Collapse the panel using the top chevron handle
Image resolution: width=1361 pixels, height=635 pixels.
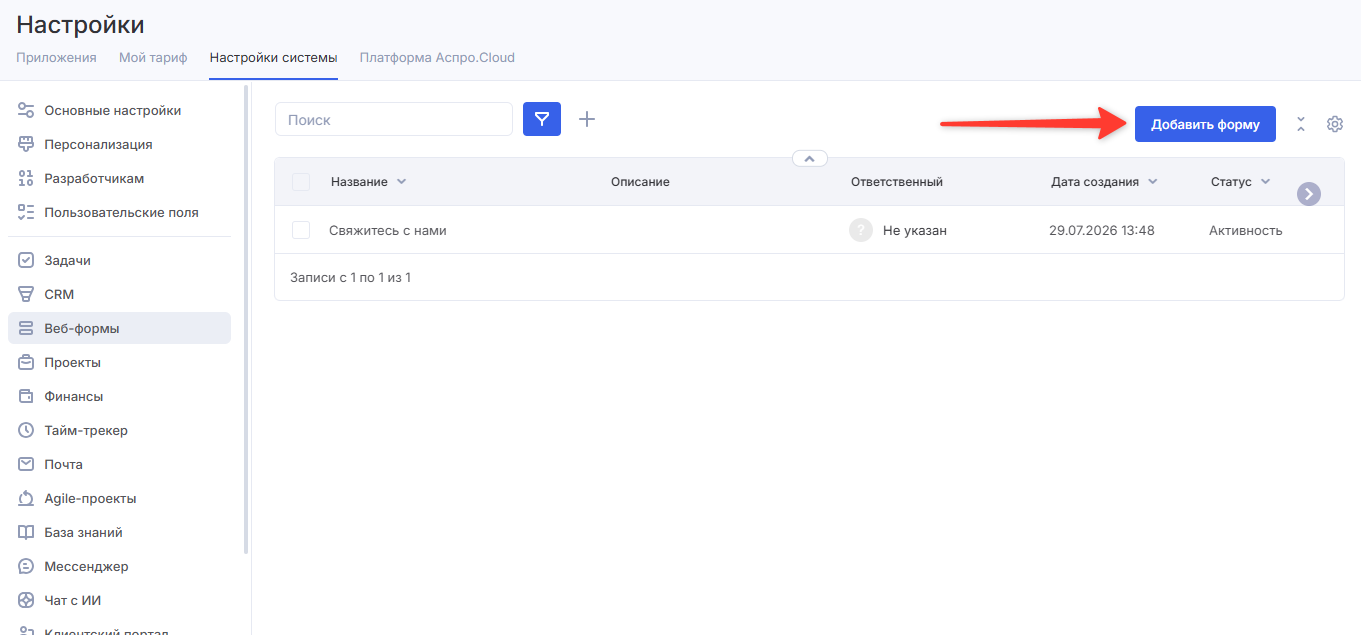pos(810,158)
